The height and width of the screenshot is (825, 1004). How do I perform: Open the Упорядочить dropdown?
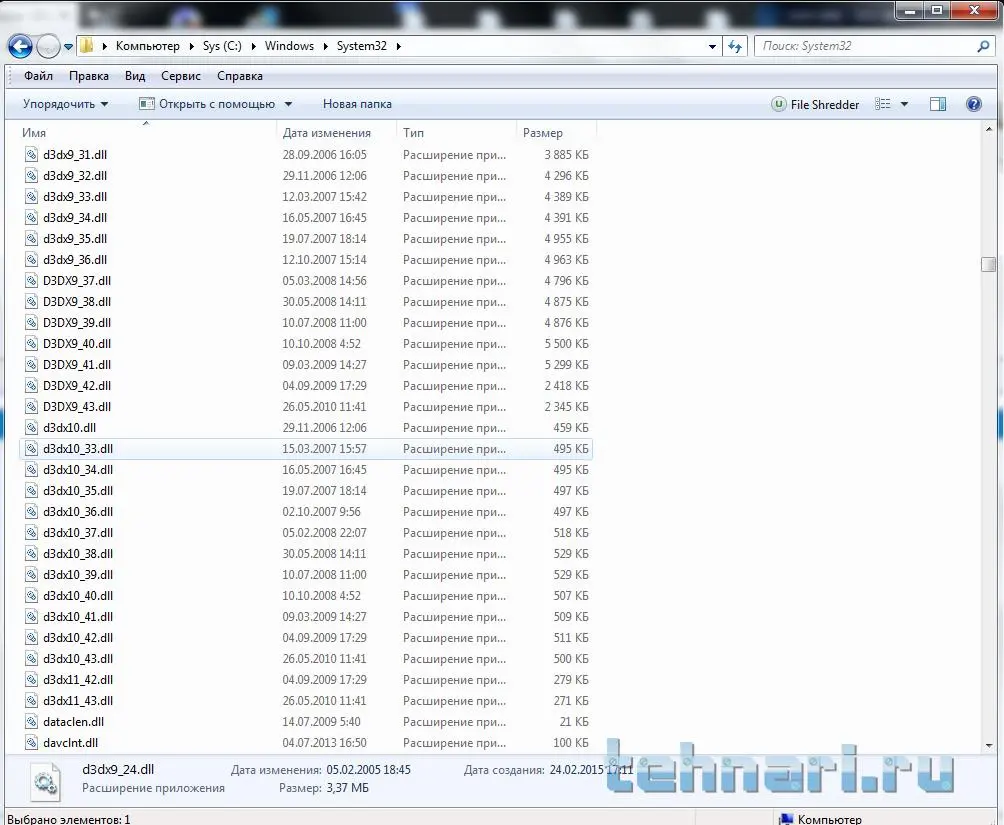tap(65, 104)
